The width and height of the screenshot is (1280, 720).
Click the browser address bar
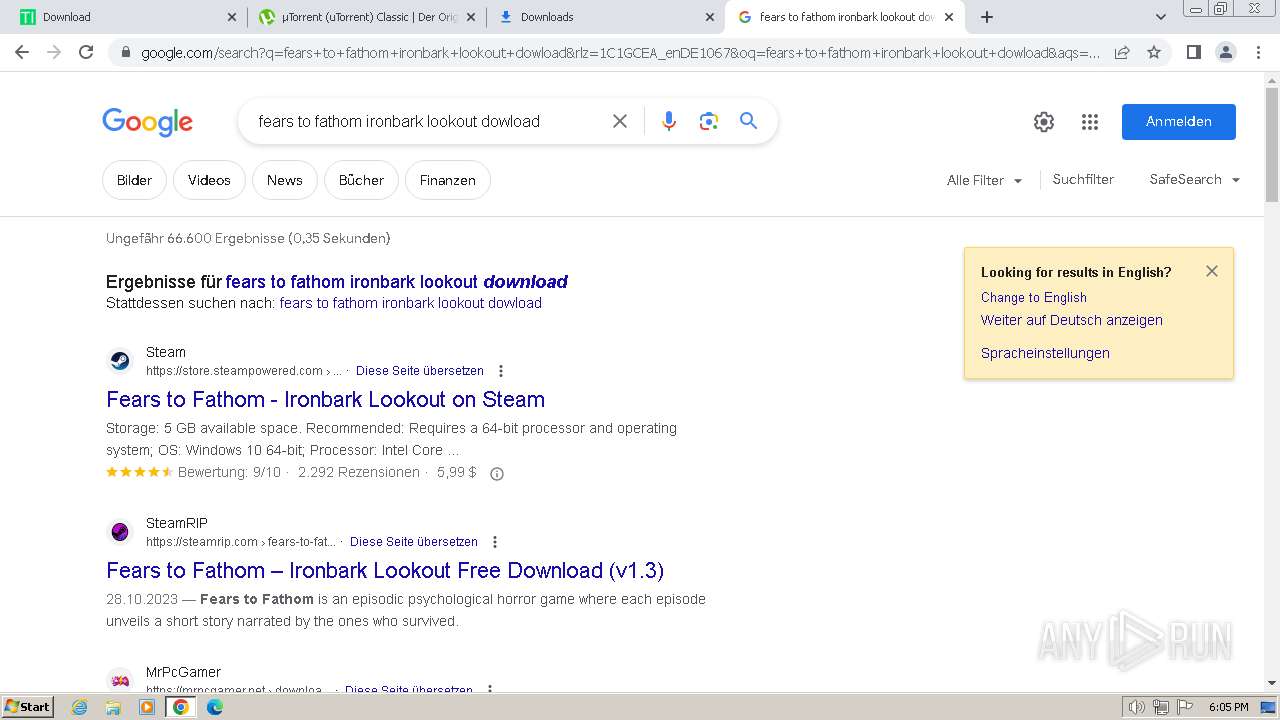[x=620, y=53]
